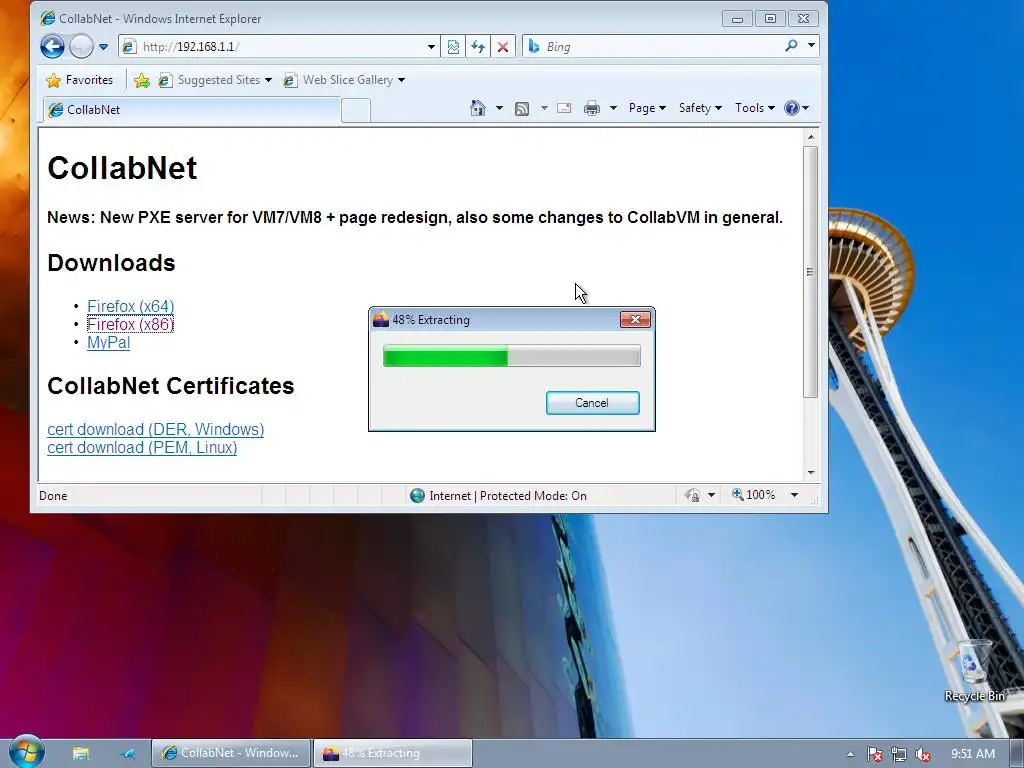The image size is (1024, 768).
Task: Click the Action Center flag icon
Action: (x=874, y=754)
